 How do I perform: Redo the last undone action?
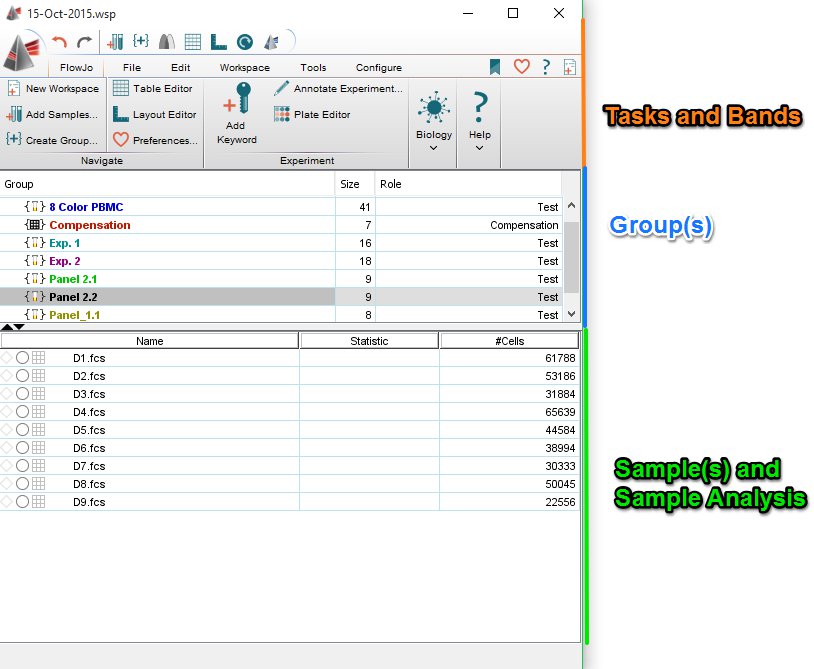pos(86,42)
